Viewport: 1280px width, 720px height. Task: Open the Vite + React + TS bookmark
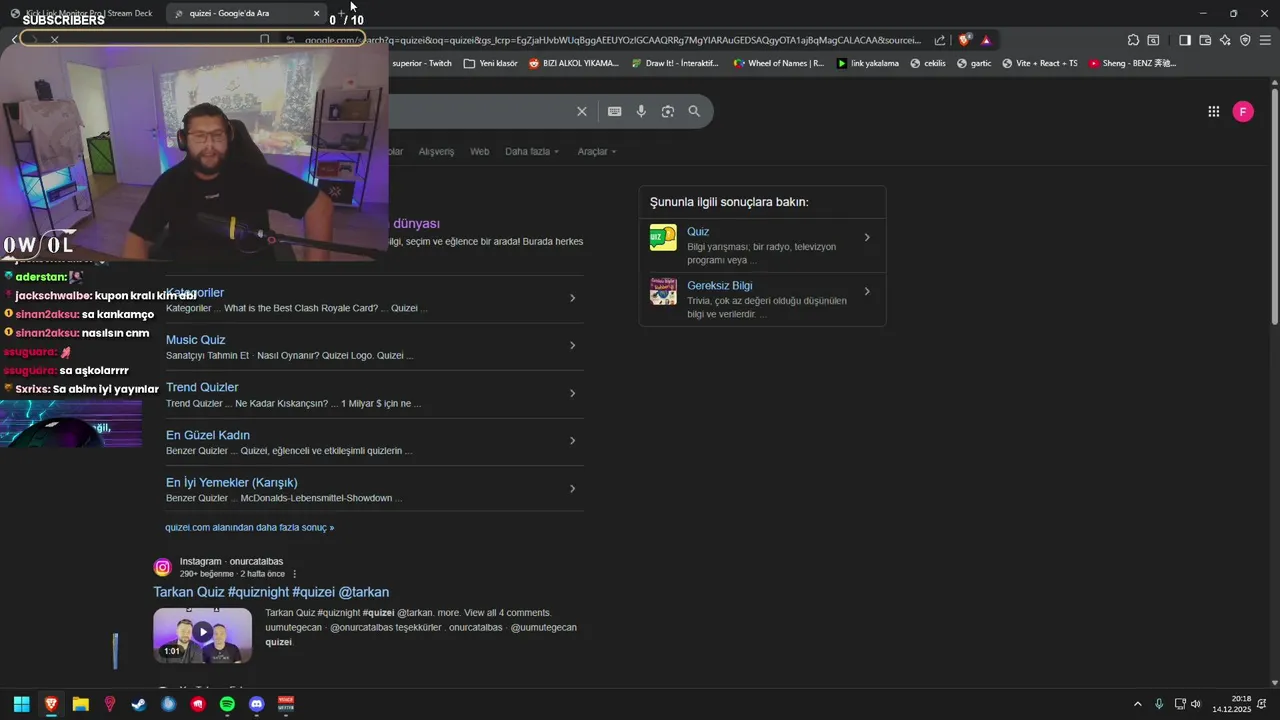[1040, 63]
